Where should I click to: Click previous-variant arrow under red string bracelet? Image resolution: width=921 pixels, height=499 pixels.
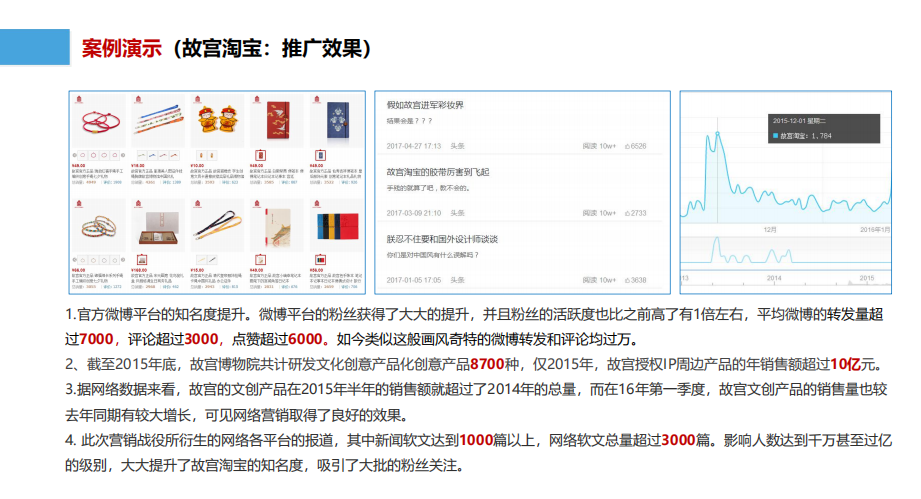(x=75, y=156)
